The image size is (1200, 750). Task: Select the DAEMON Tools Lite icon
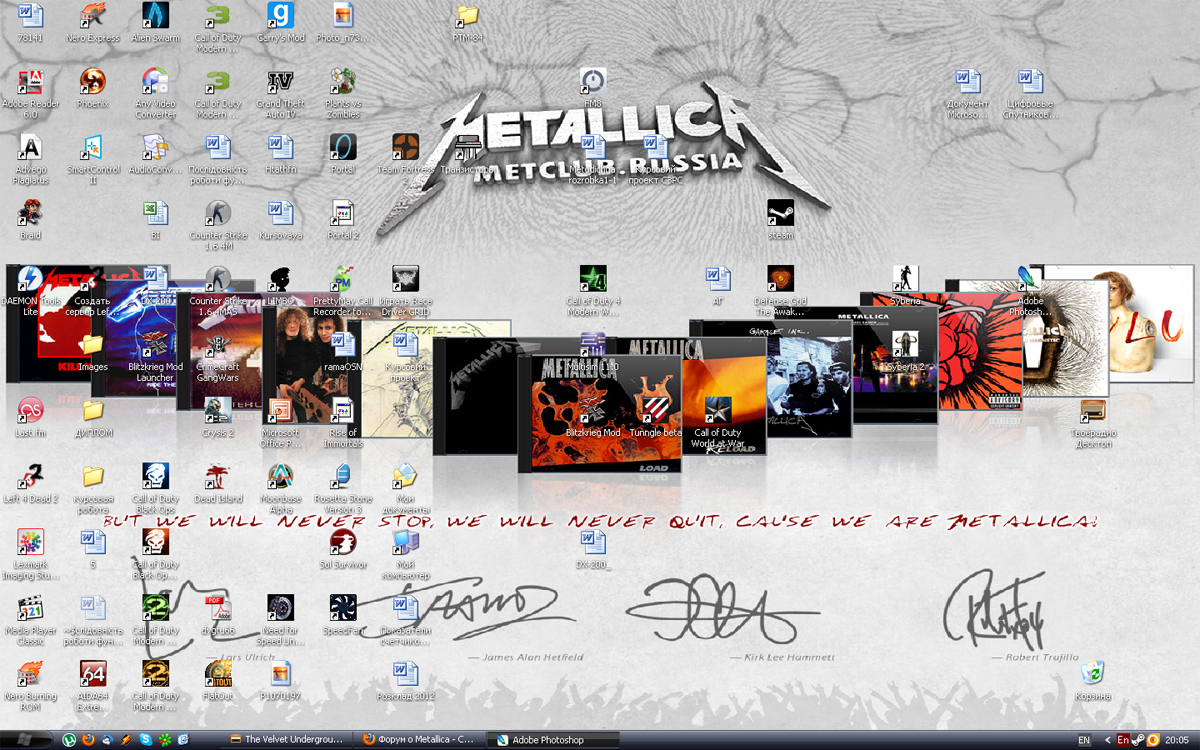point(31,278)
